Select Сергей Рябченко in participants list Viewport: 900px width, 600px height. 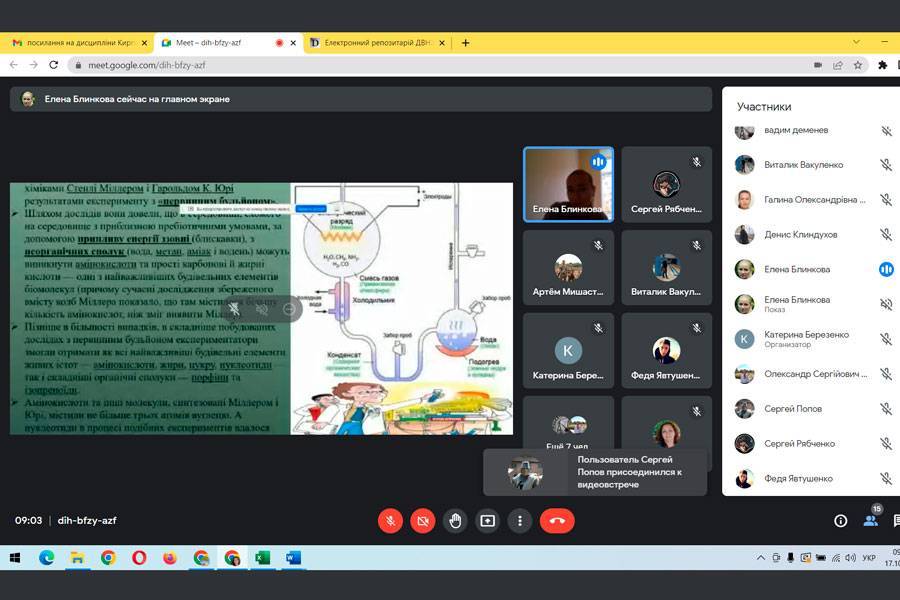(812, 443)
